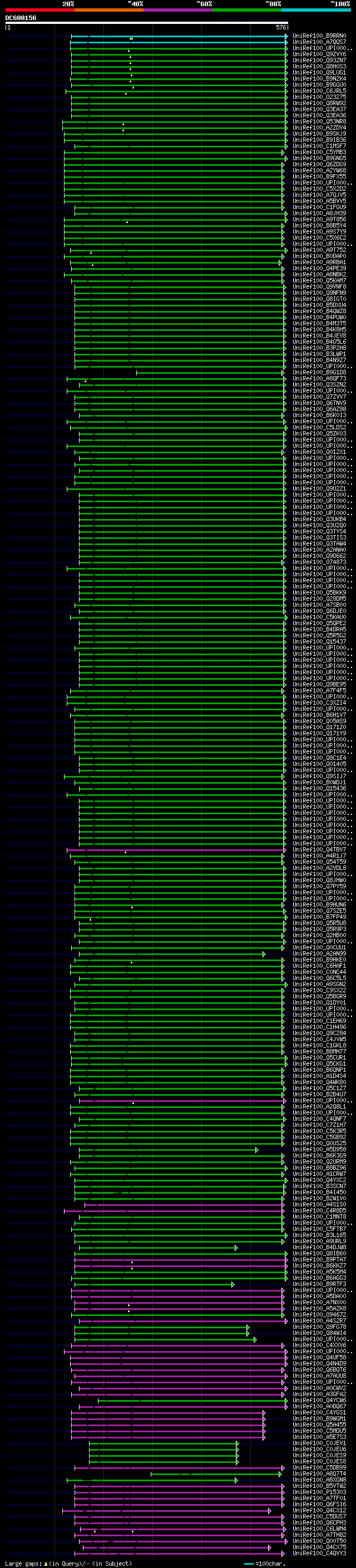Open the UniRef100_Q8H0S3 entry

click(319, 66)
